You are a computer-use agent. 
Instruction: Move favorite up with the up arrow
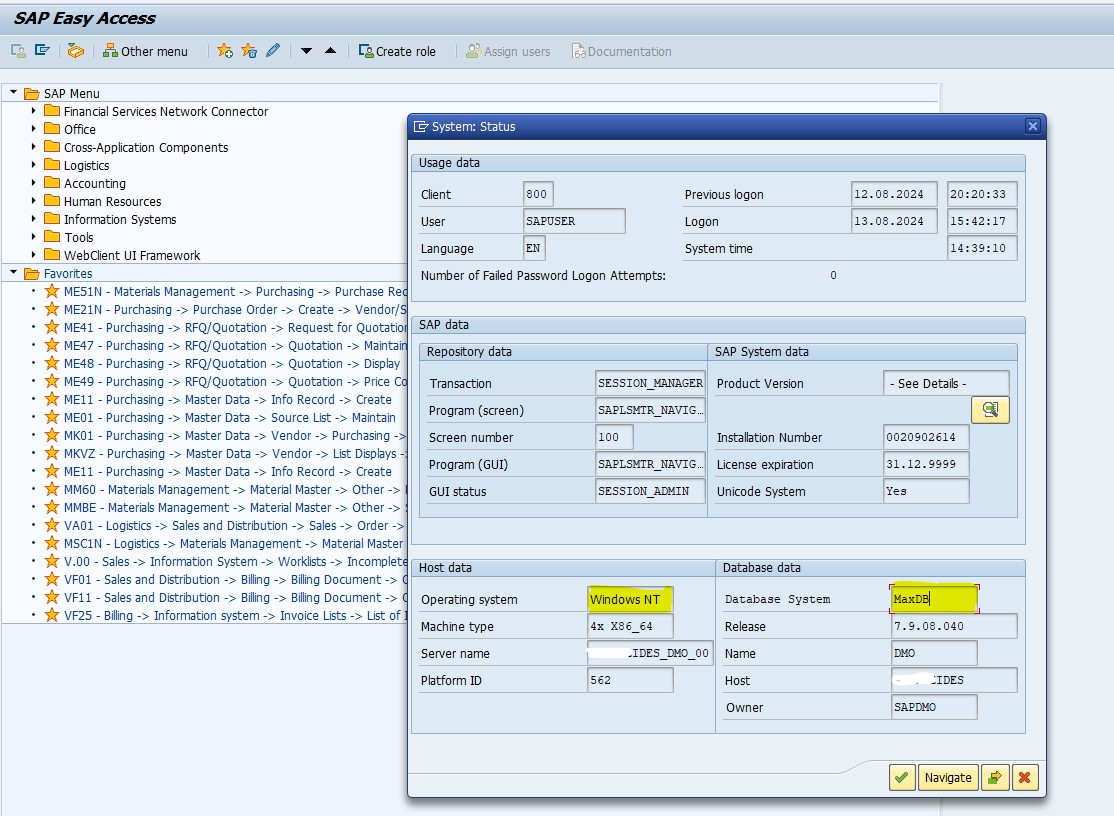pos(330,51)
